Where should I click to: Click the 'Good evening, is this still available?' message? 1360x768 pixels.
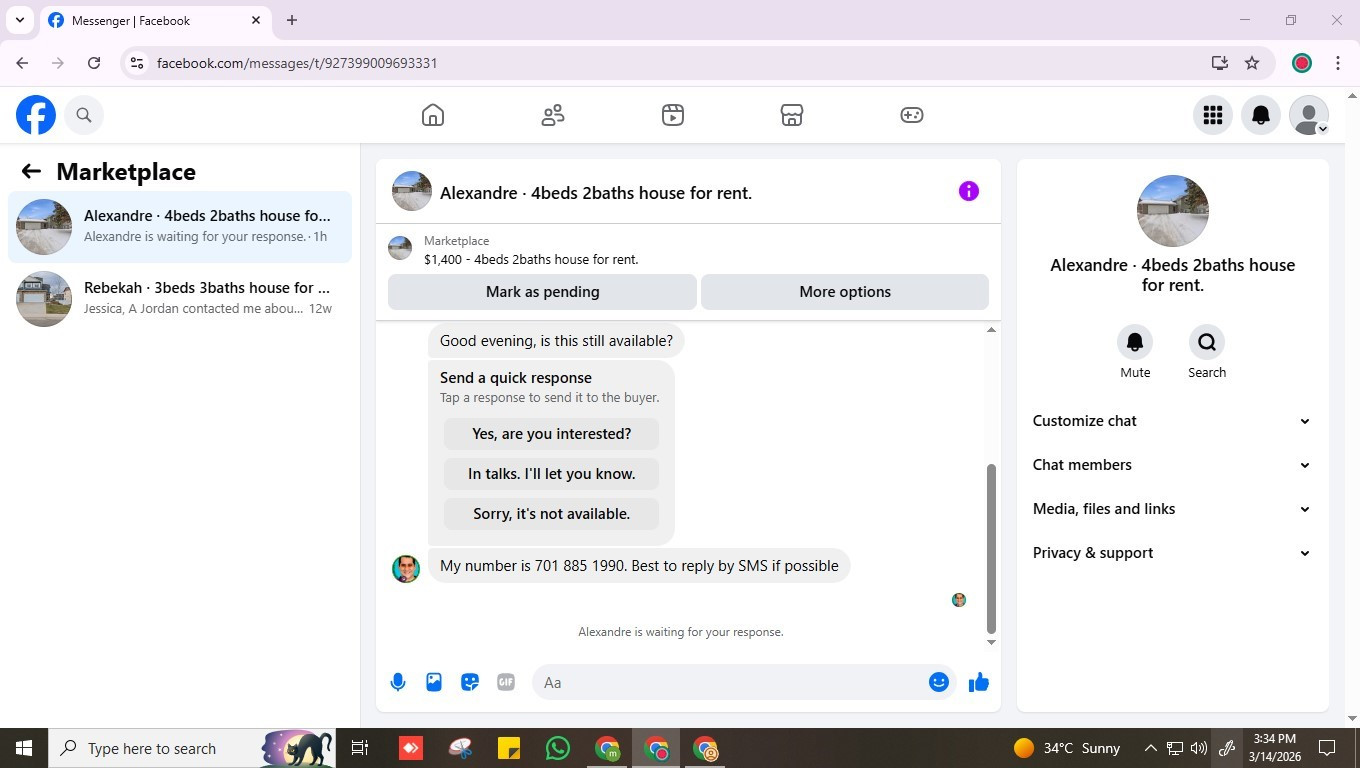point(556,341)
